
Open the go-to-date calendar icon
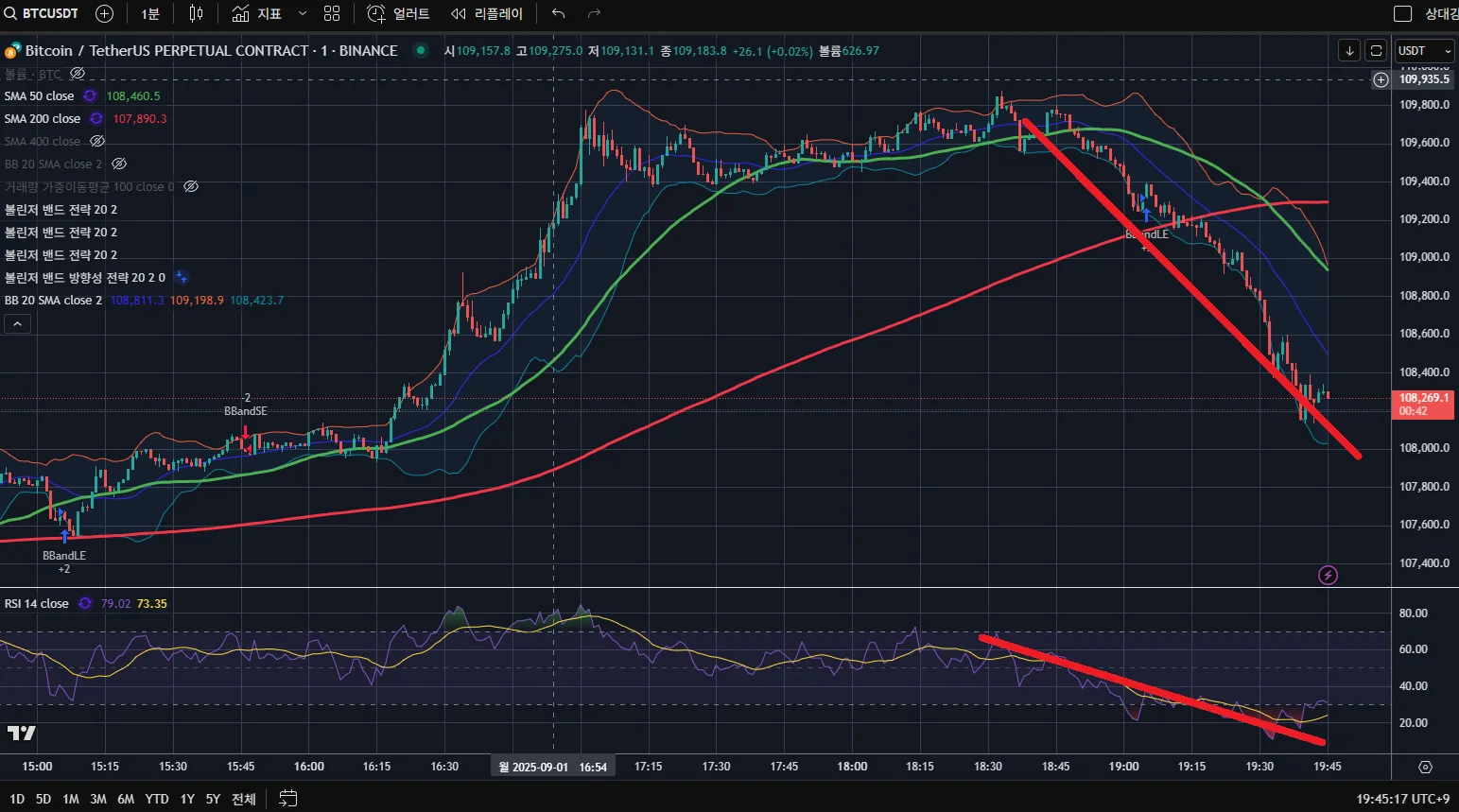288,799
